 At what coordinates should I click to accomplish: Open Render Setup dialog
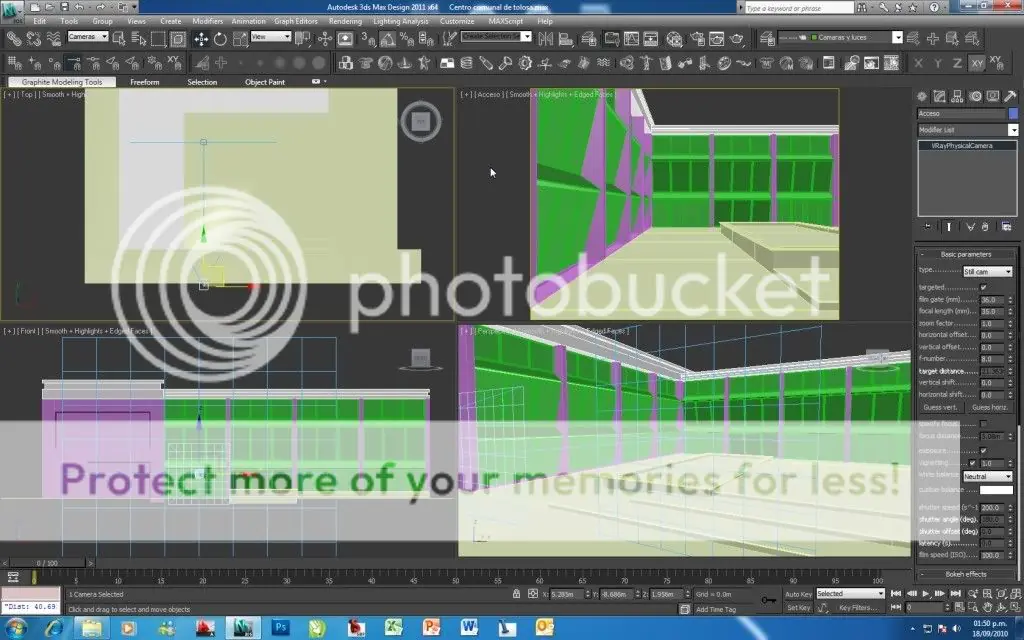[x=697, y=39]
